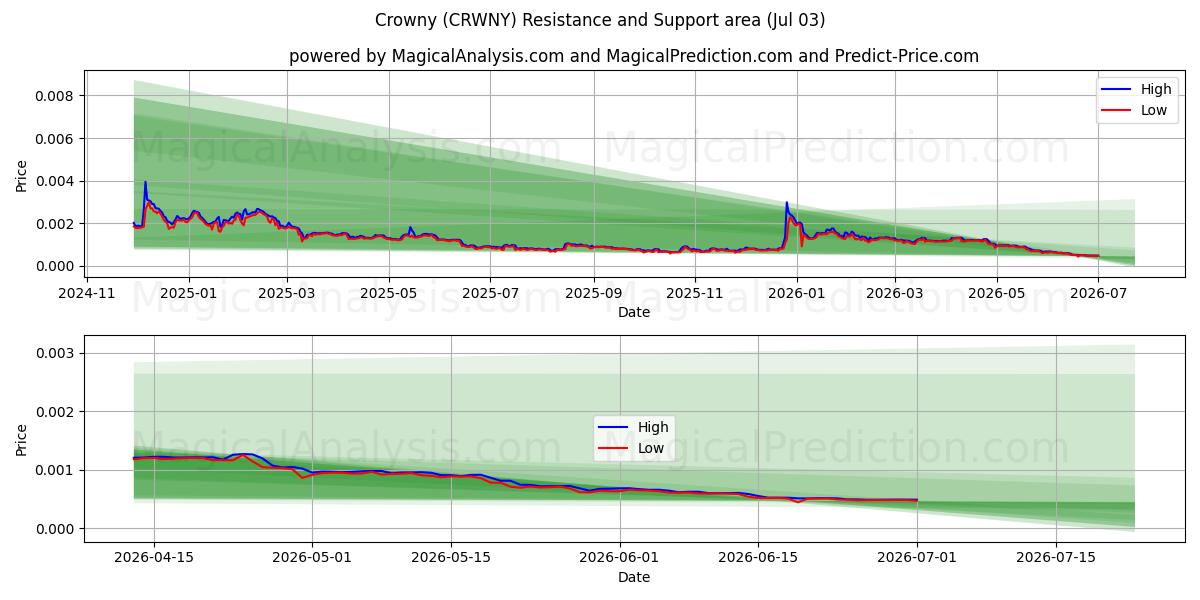Image resolution: width=1200 pixels, height=600 pixels.
Task: Click 'High' in the bottom chart legend
Action: pos(653,427)
